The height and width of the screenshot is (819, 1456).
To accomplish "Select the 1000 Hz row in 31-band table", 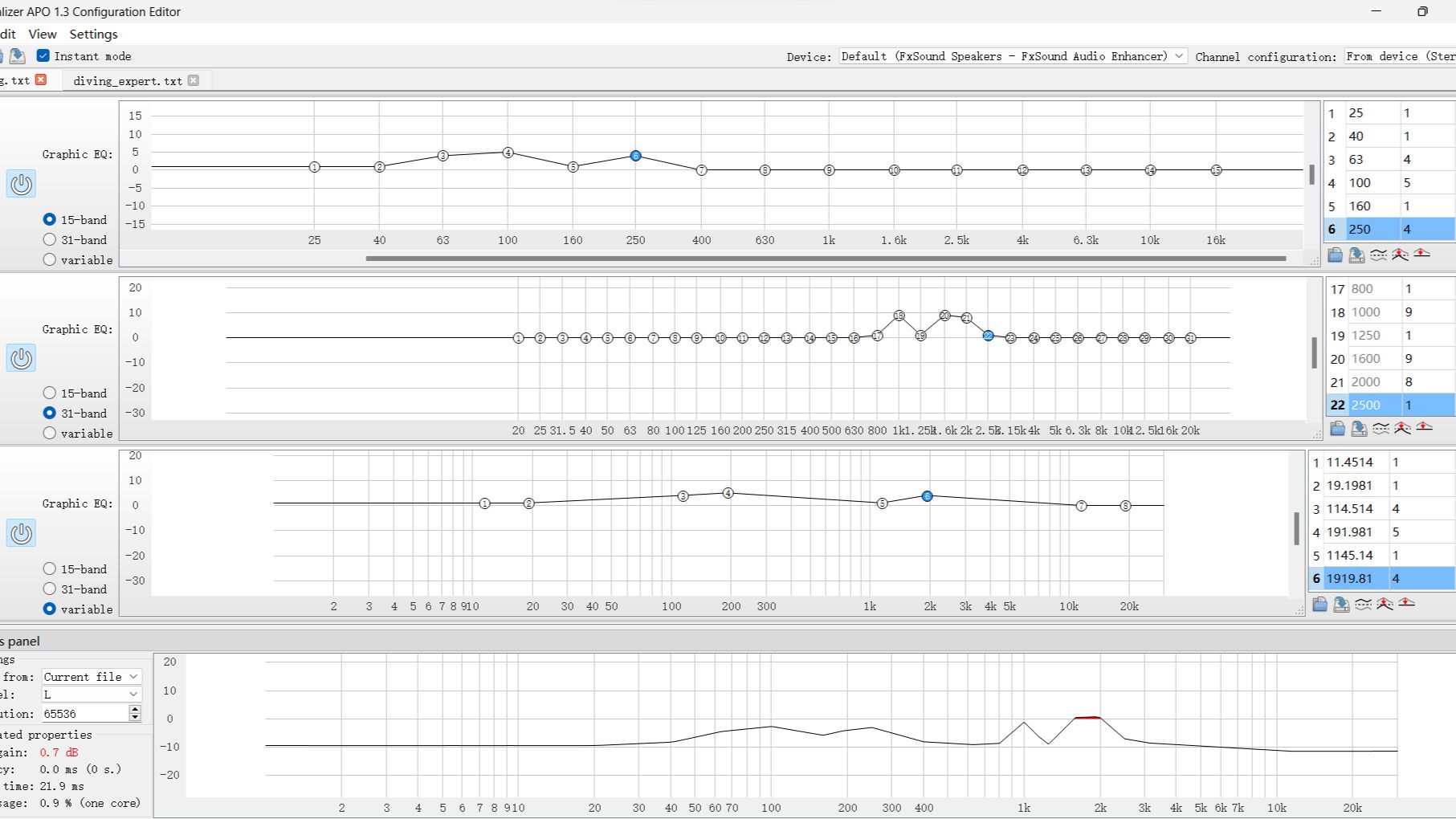I will (x=1390, y=312).
